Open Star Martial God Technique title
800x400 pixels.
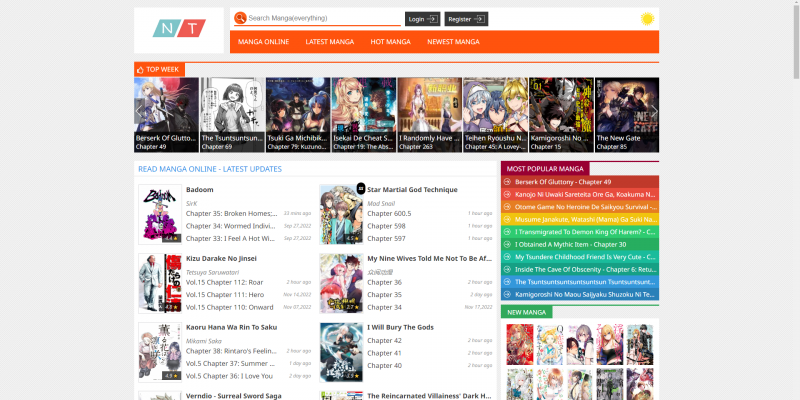tap(412, 190)
